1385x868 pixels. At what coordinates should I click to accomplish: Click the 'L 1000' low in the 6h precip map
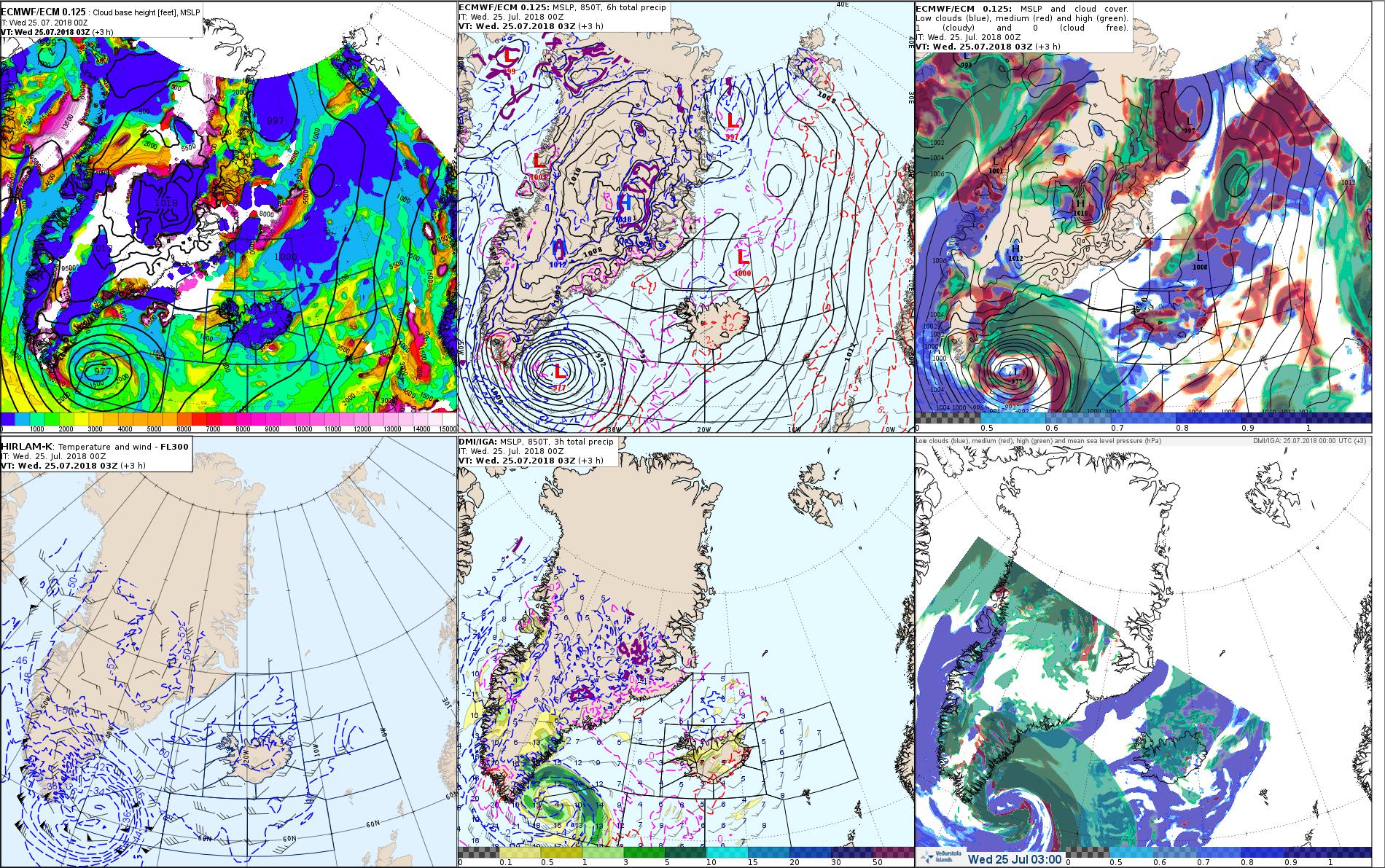click(743, 261)
